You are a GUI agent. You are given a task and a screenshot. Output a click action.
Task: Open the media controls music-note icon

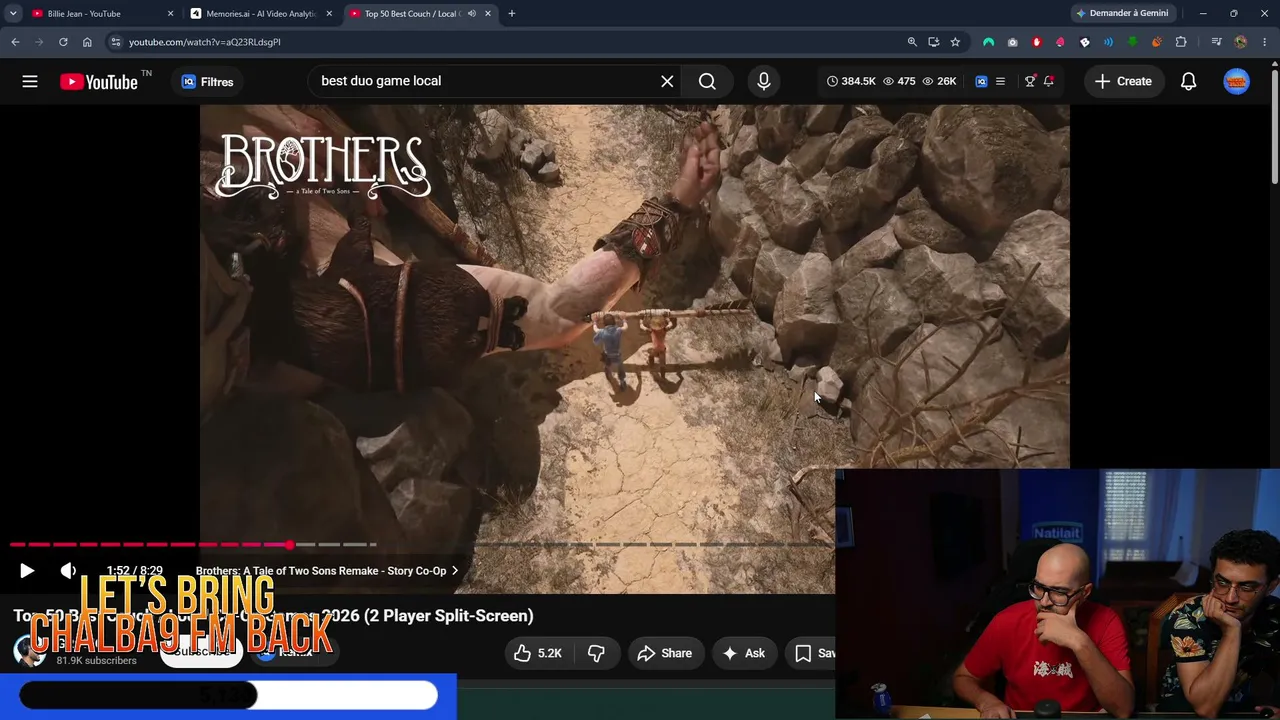click(1216, 42)
